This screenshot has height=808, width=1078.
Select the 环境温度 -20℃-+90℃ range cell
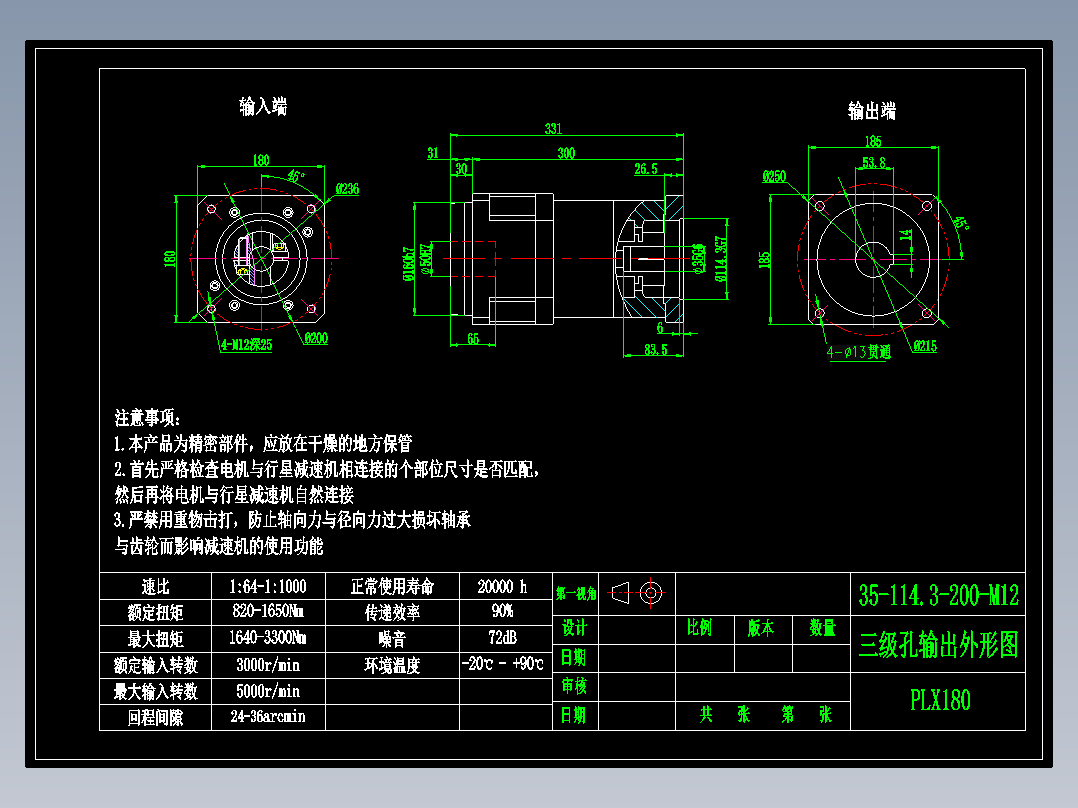(x=501, y=664)
